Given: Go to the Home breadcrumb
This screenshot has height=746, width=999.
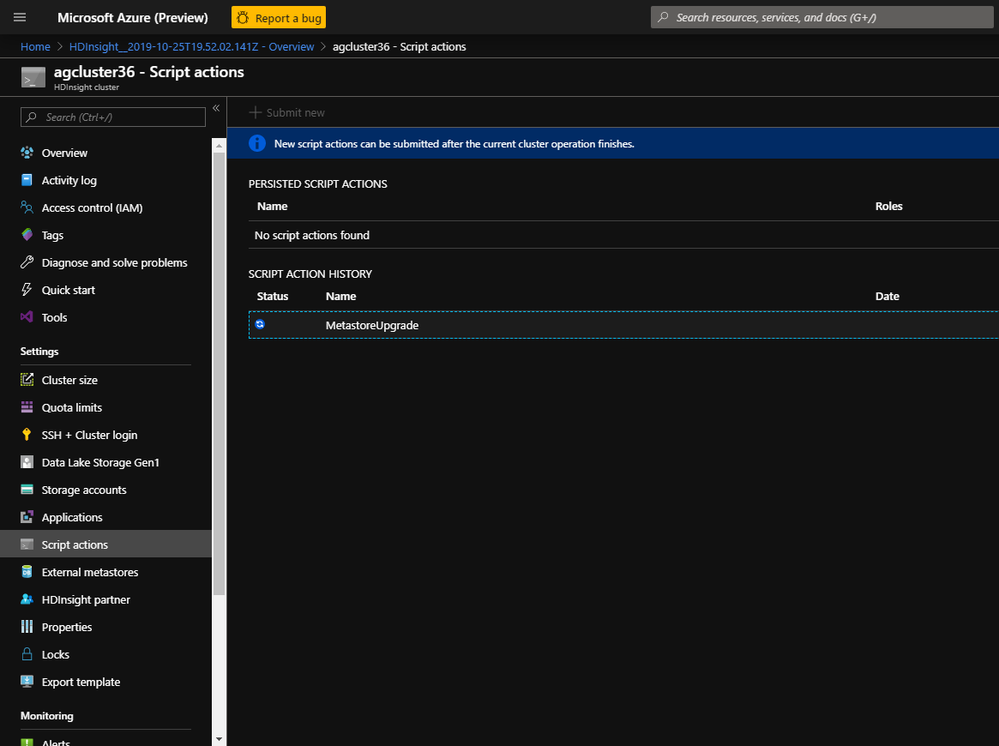Looking at the screenshot, I should [35, 47].
